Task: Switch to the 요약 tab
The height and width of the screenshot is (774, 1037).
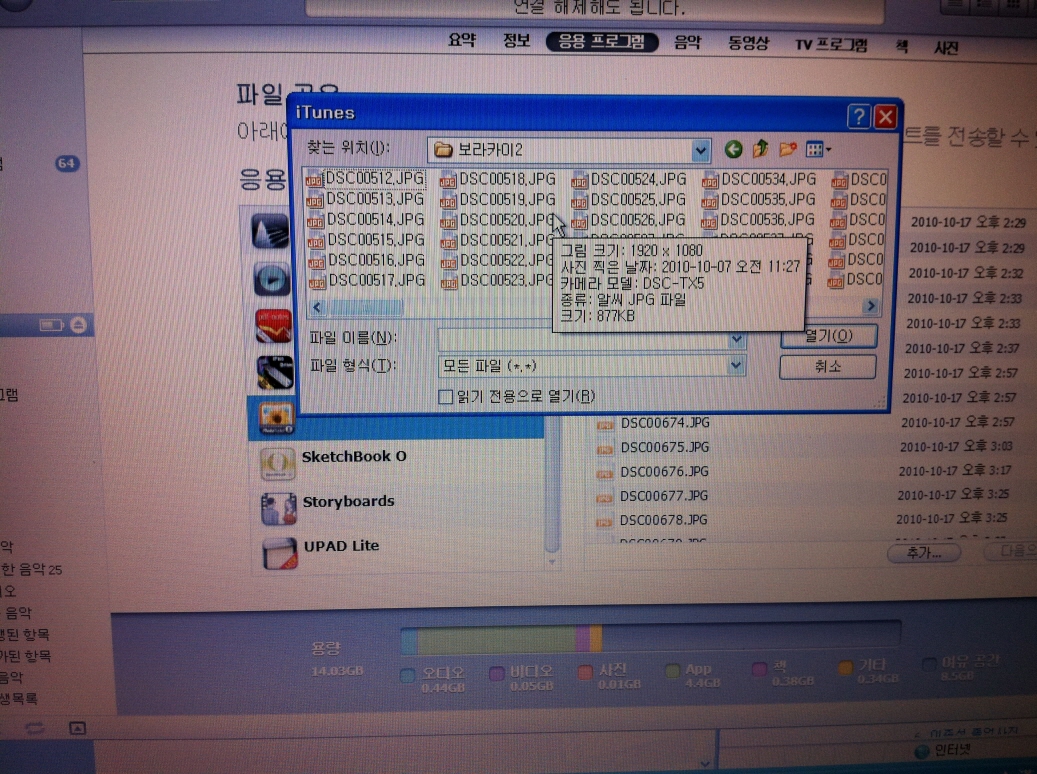Action: coord(462,40)
